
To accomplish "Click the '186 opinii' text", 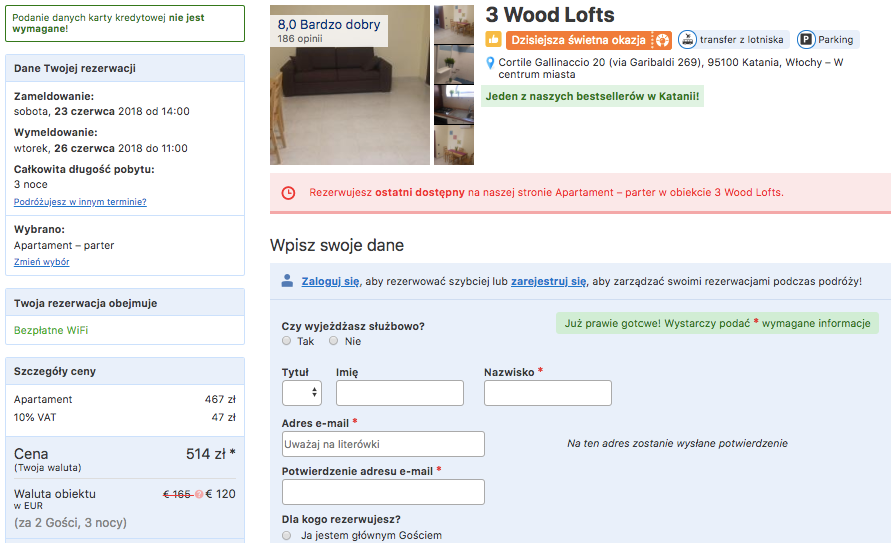I will point(300,39).
